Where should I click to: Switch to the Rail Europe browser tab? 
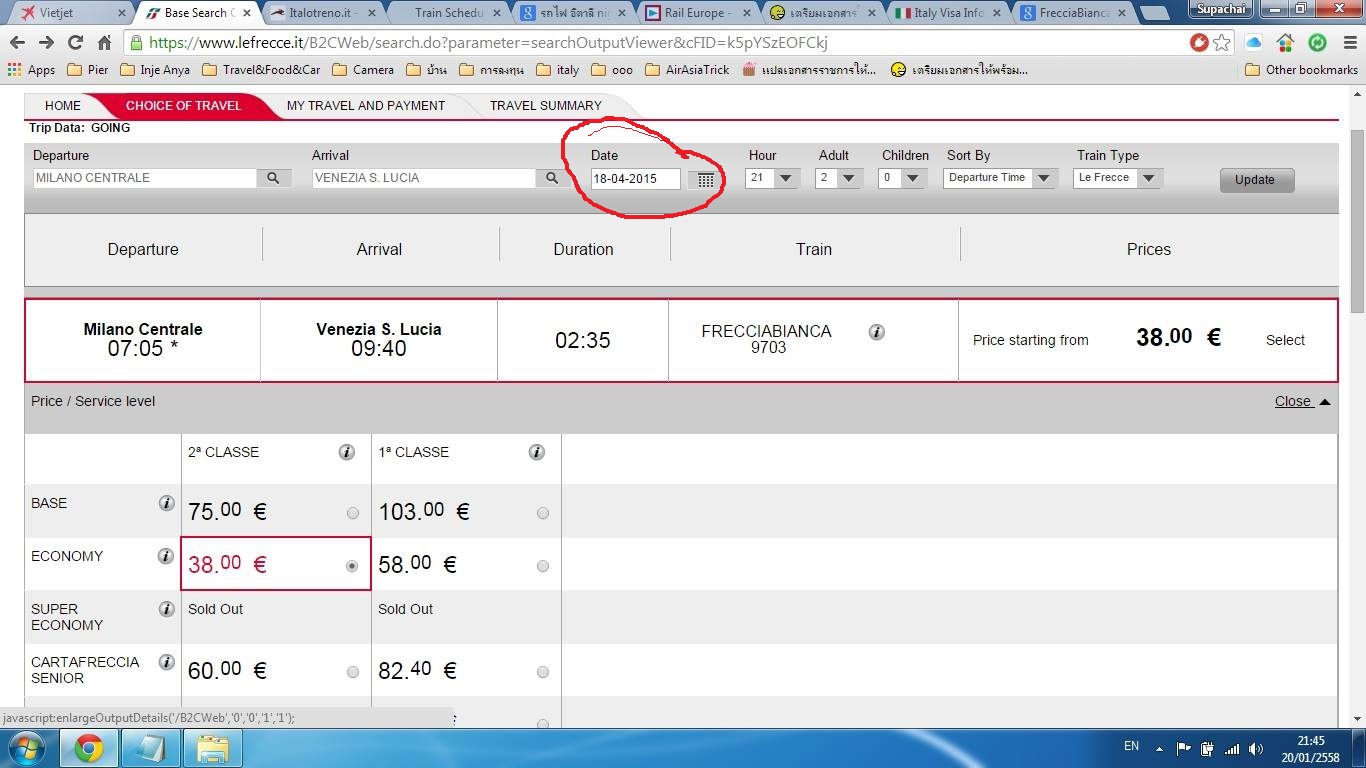(x=697, y=13)
